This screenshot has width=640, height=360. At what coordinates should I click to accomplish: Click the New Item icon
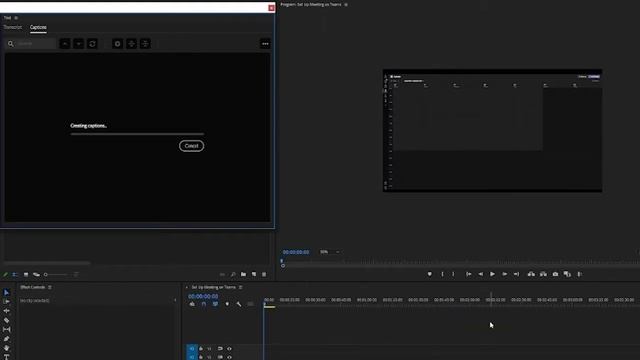254,275
